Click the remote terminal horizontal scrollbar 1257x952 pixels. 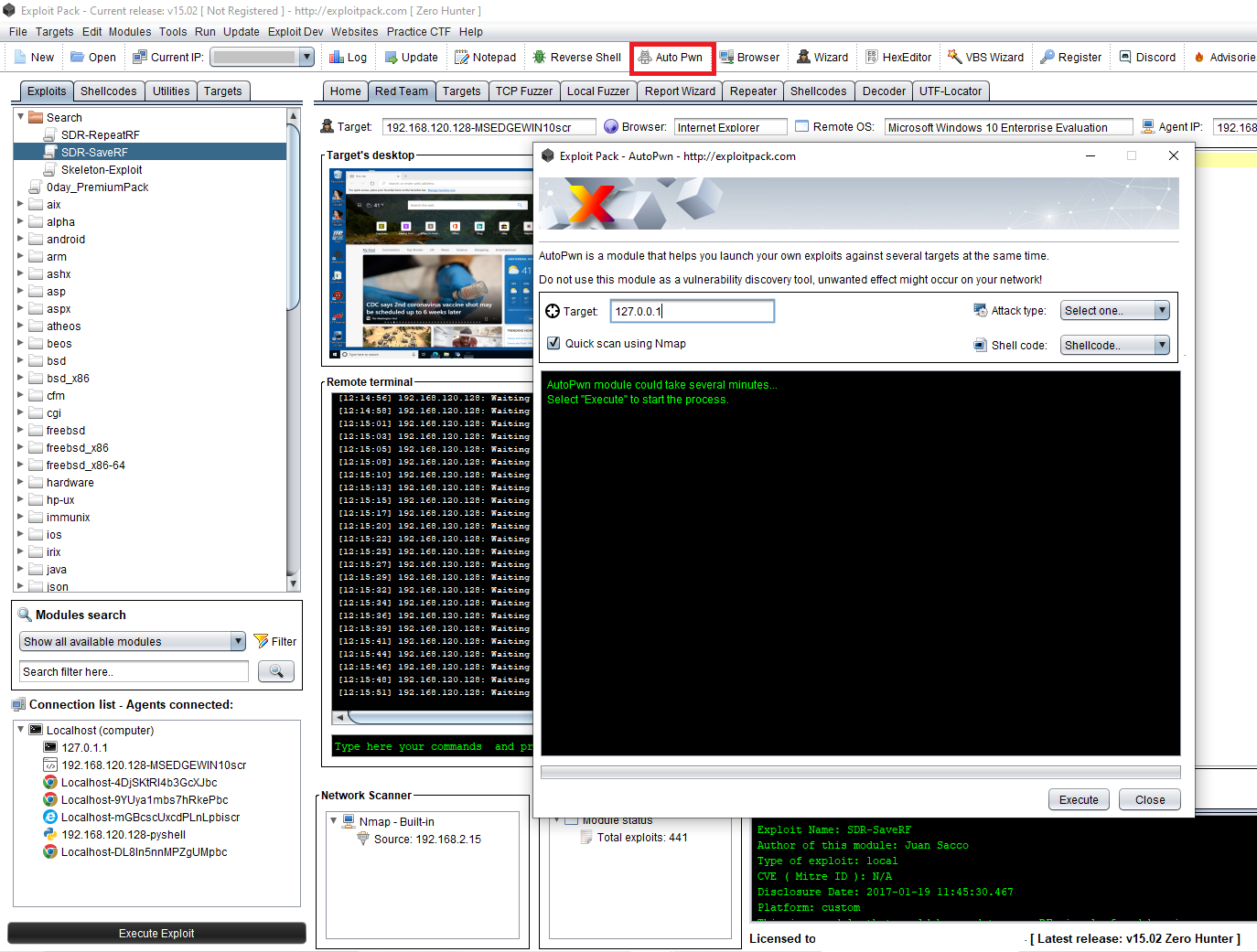pyautogui.click(x=430, y=718)
